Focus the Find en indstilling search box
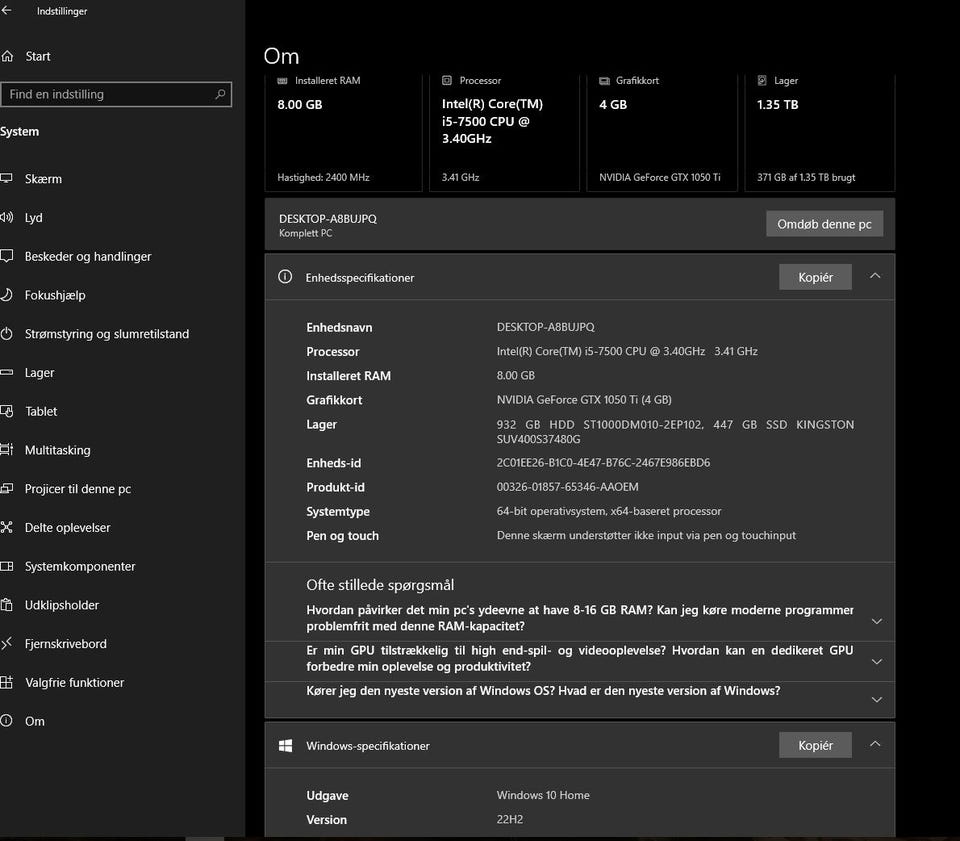 (x=116, y=94)
